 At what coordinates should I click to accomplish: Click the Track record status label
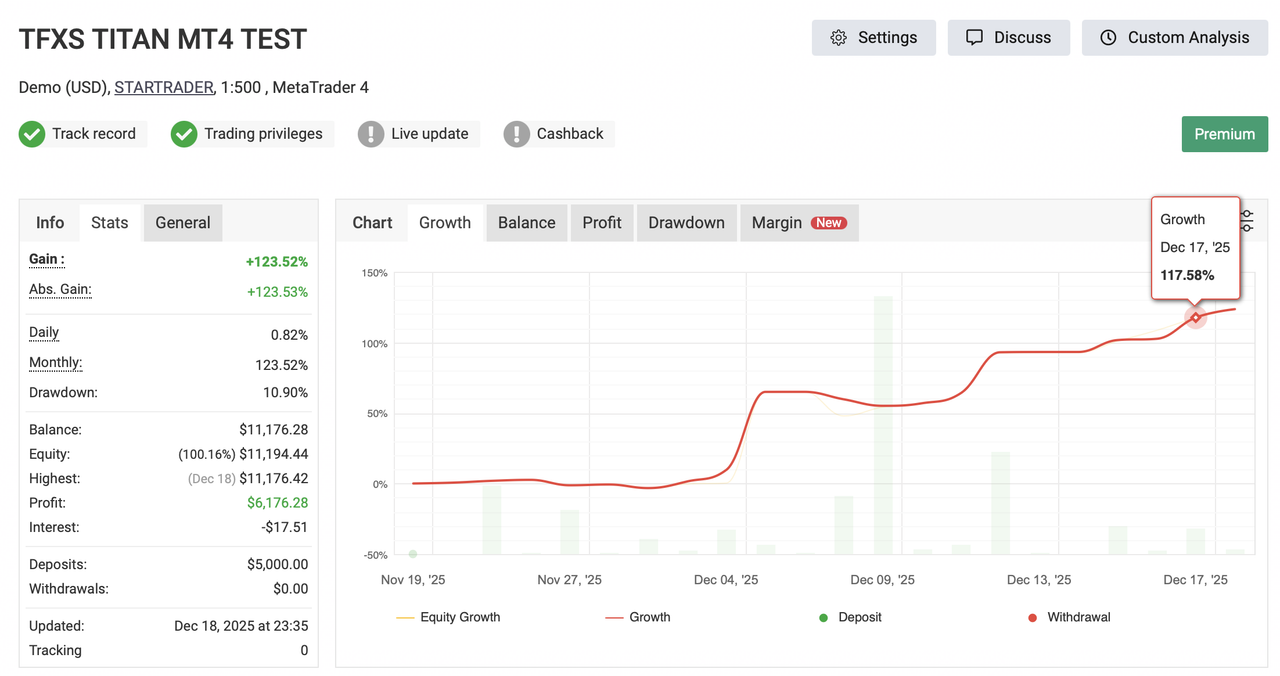94,134
